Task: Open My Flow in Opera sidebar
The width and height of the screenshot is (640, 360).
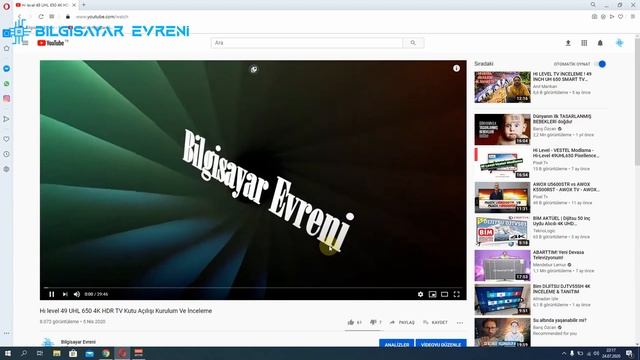Action: 7,119
